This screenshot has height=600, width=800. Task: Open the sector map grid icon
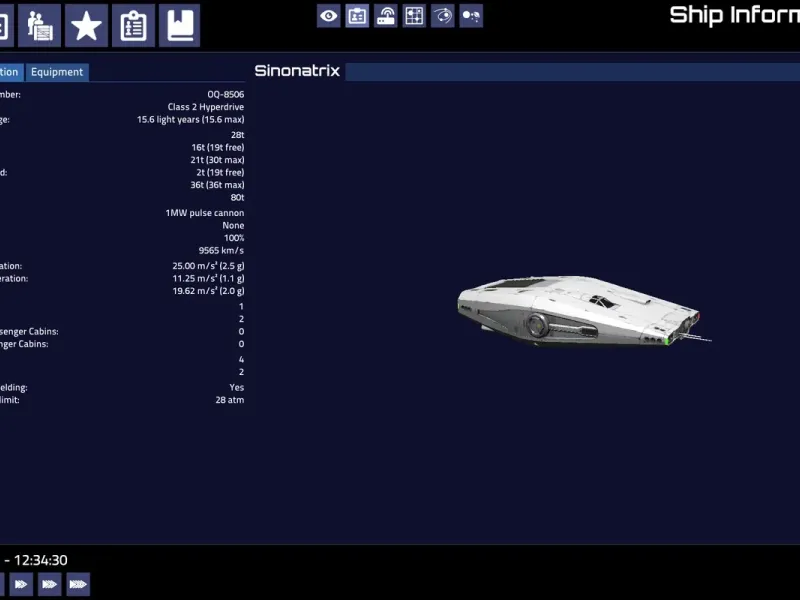click(414, 16)
